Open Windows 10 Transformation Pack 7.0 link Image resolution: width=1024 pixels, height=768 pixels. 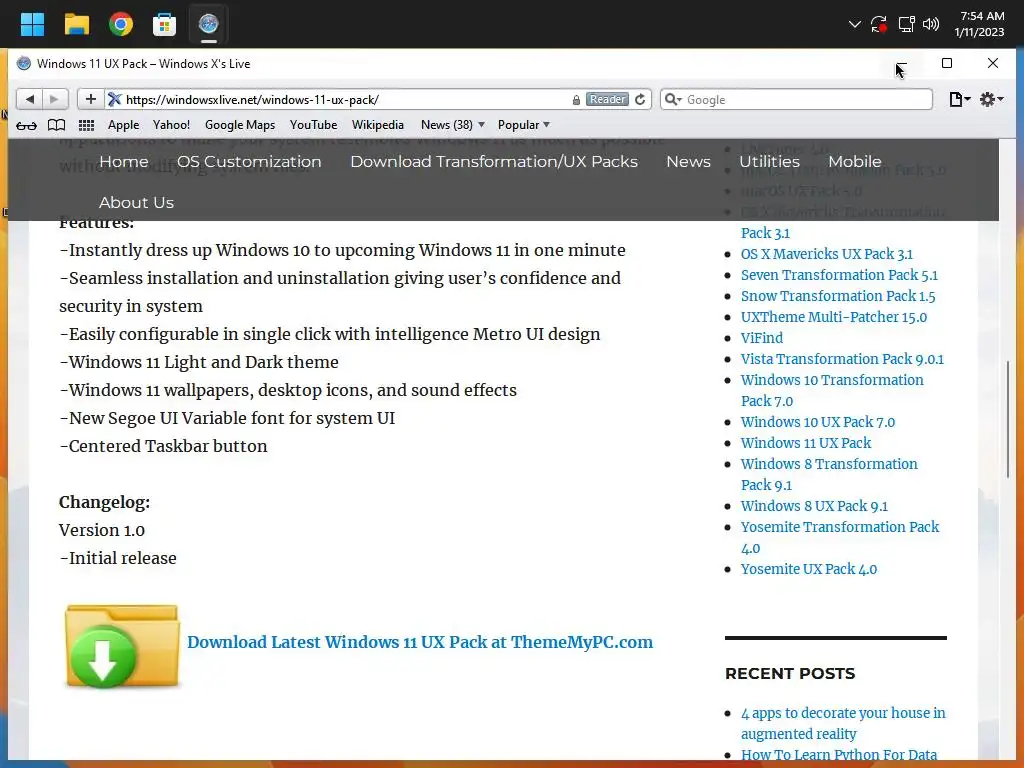click(x=832, y=391)
